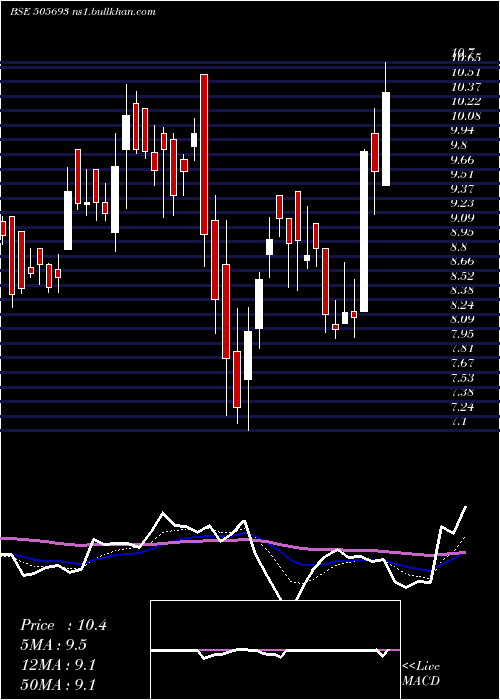Image resolution: width=500 pixels, height=700 pixels.
Task: Click the 10.37 price axis label
Action: (466, 87)
